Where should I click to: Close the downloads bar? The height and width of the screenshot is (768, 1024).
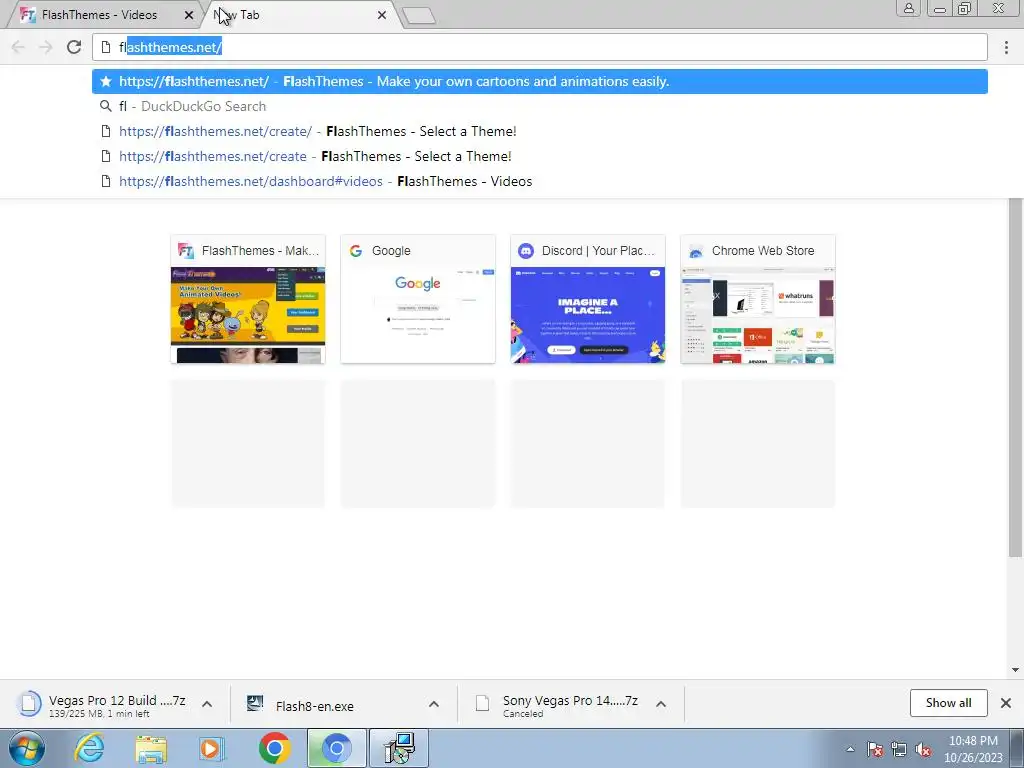click(1006, 703)
